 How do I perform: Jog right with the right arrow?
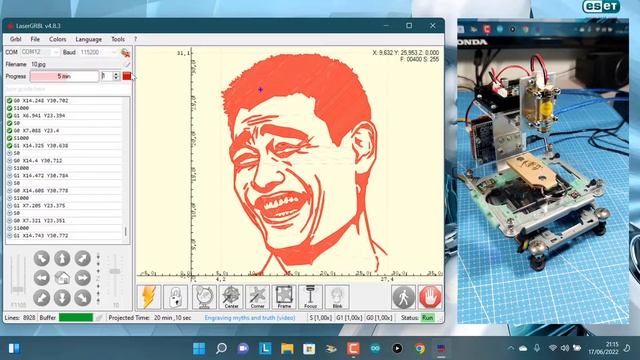82,278
